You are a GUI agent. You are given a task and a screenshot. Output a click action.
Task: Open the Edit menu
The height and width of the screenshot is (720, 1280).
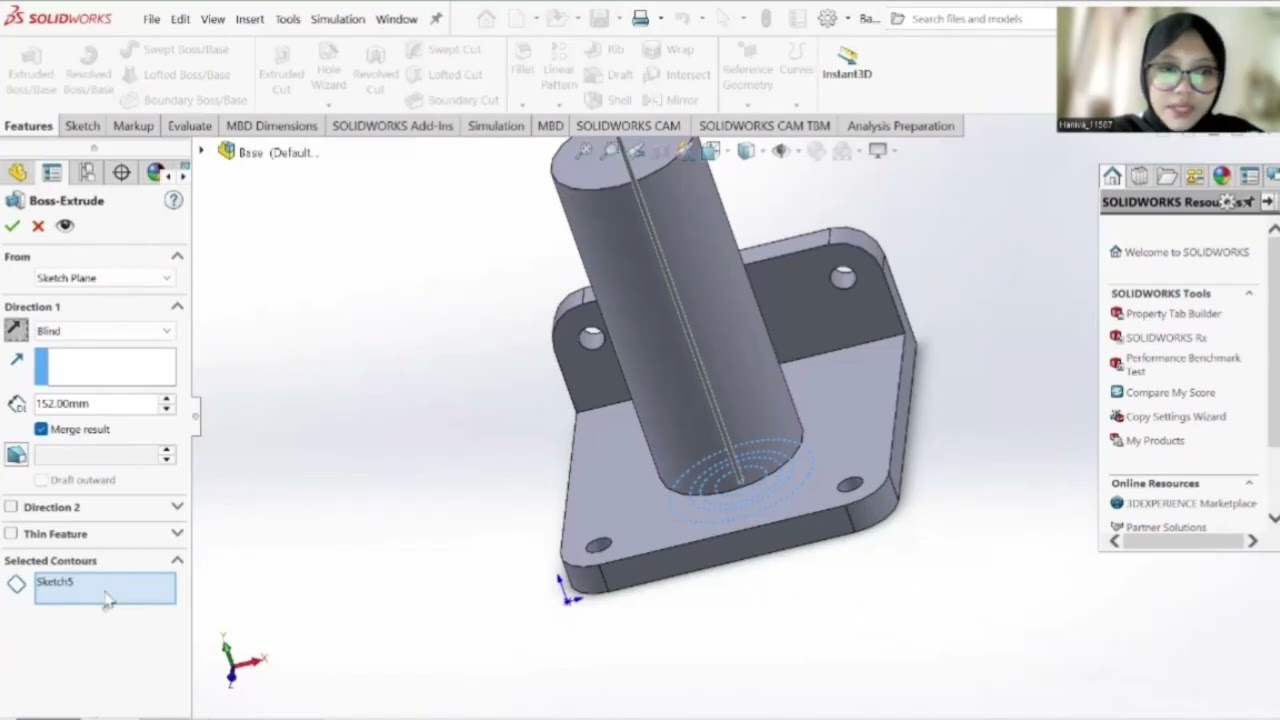pyautogui.click(x=180, y=19)
